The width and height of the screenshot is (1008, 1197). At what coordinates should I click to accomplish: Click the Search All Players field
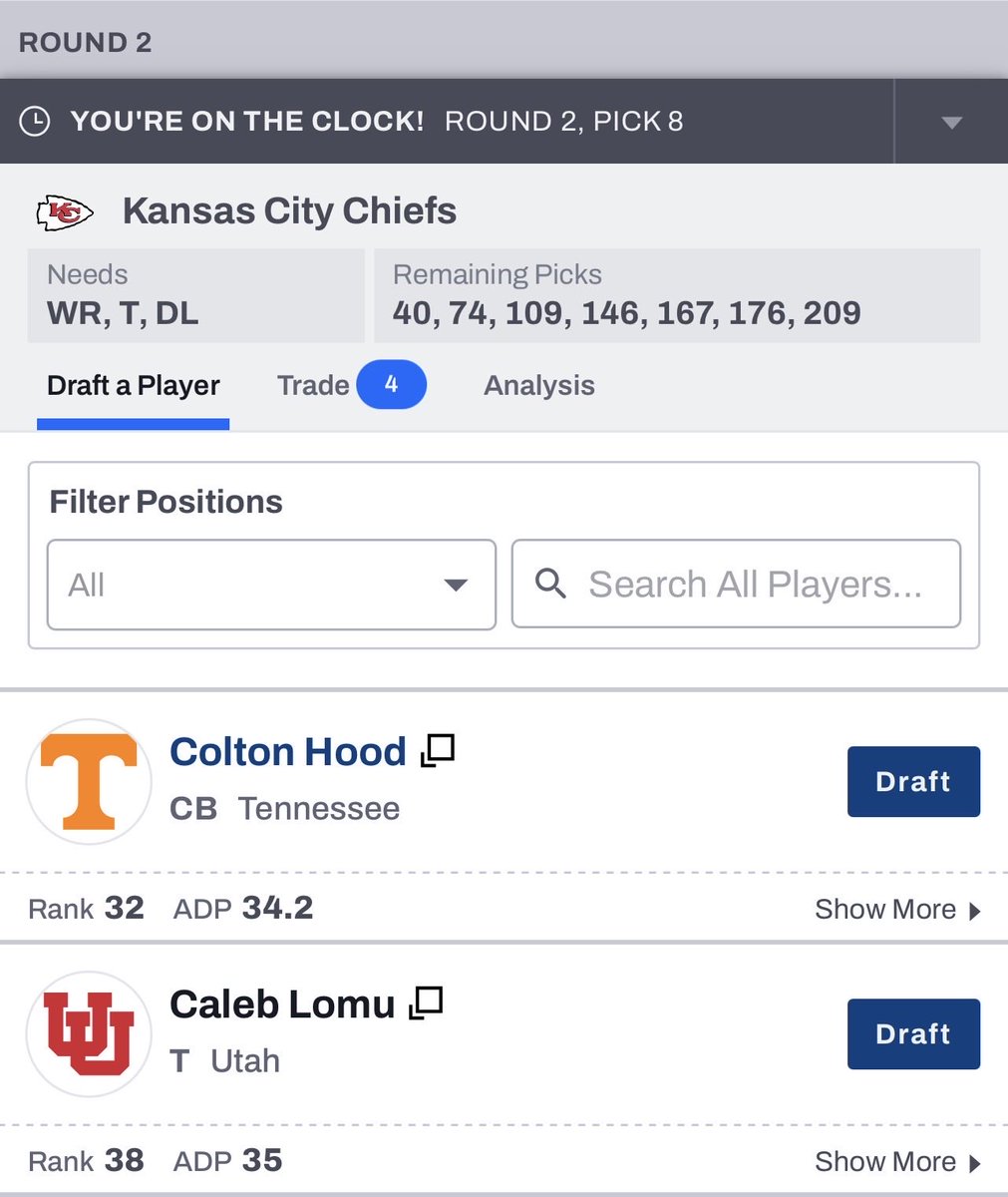click(755, 585)
